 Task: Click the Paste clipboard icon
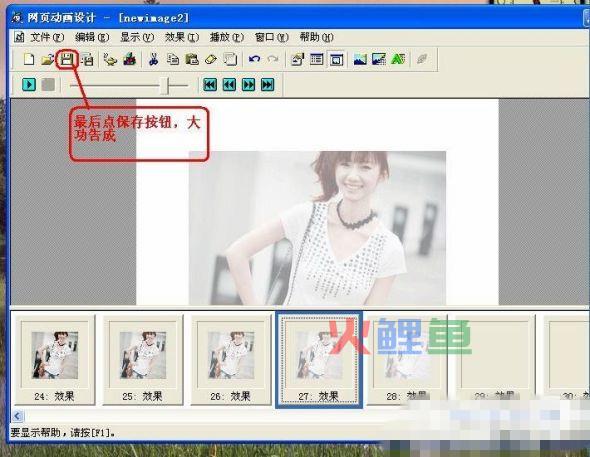point(192,59)
